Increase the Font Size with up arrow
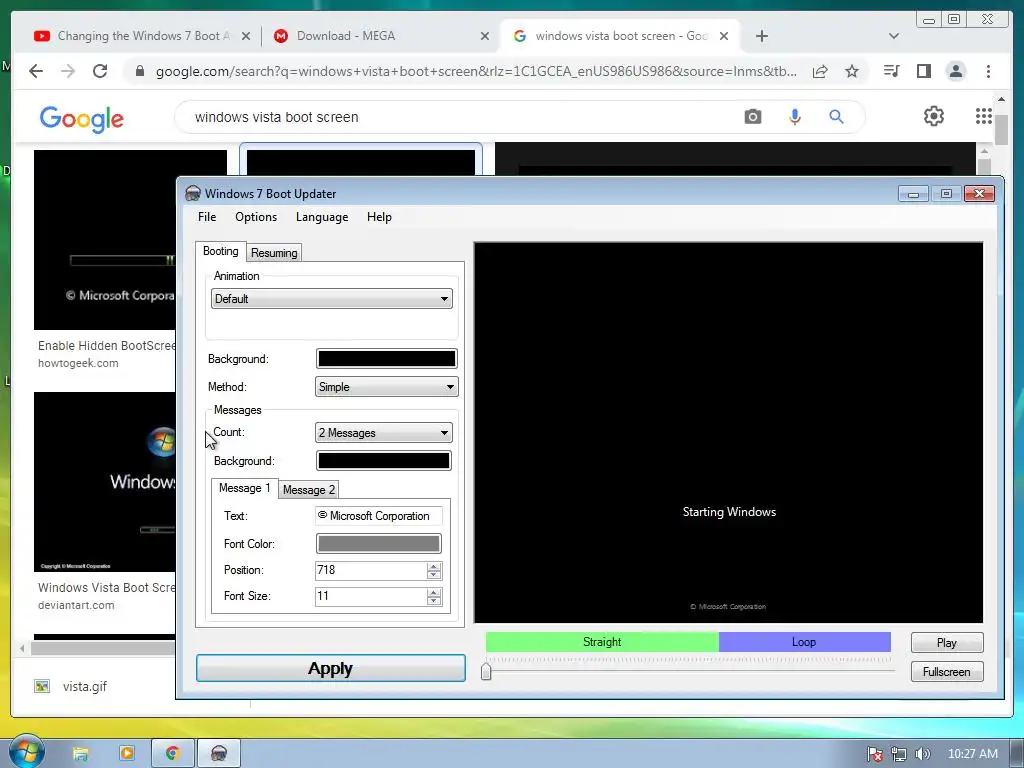 434,592
